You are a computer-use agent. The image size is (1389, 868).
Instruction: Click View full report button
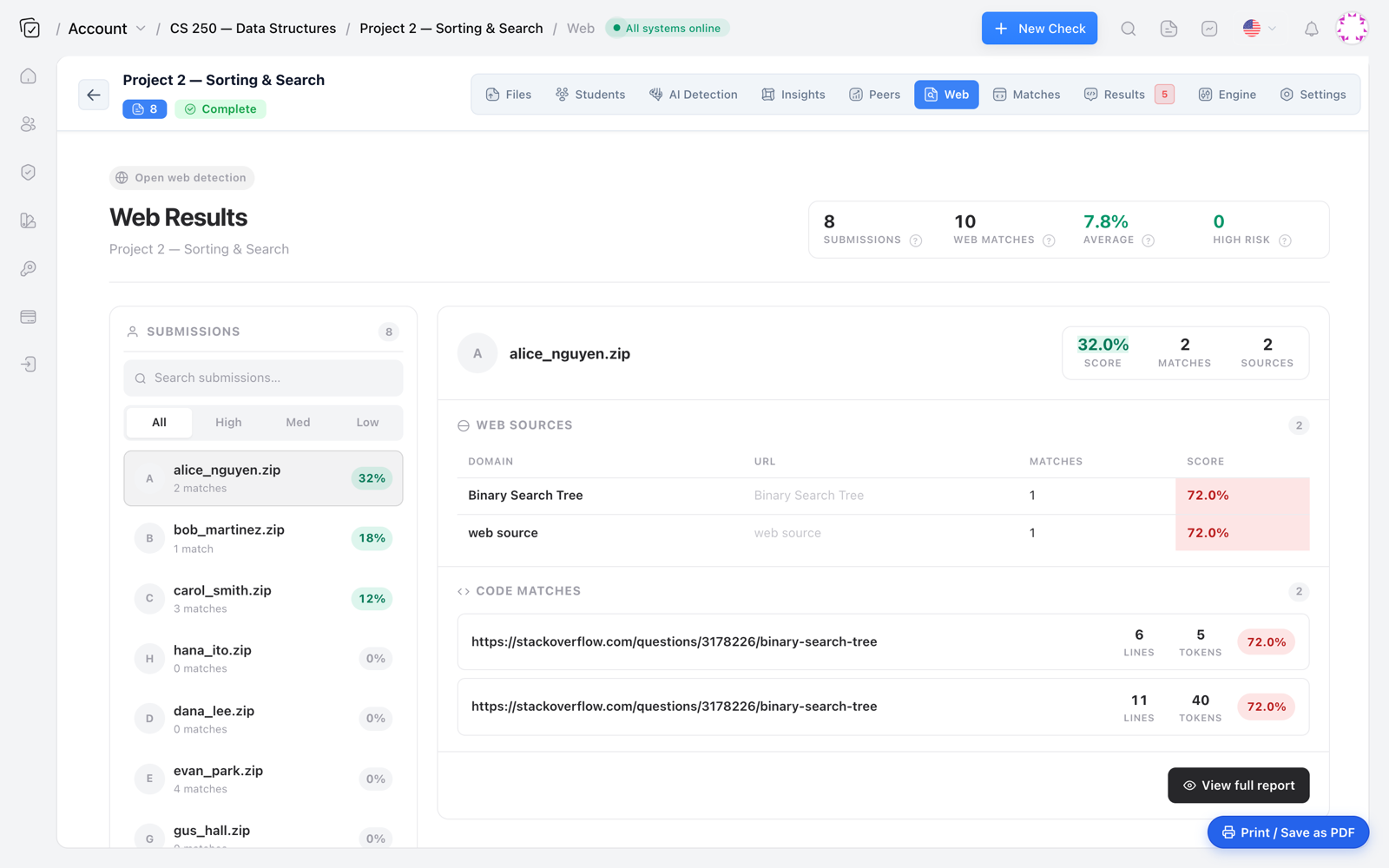(x=1238, y=786)
